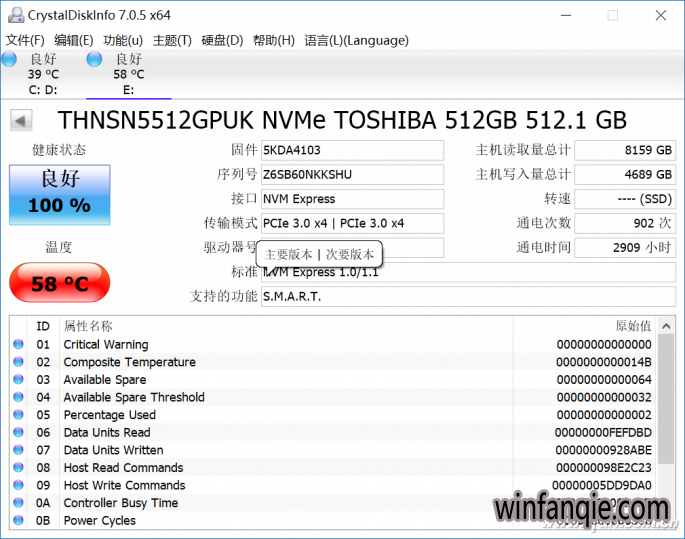
Task: Select the Critical Warning row
Action: pos(333,345)
